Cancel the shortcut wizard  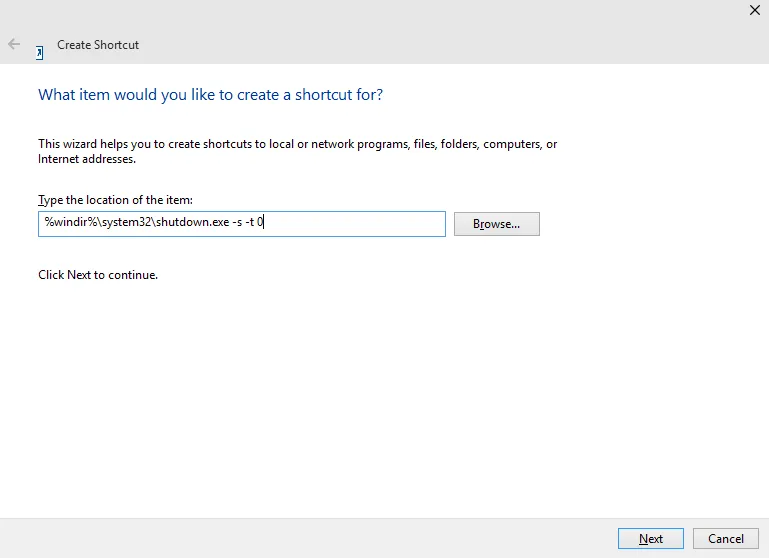click(725, 539)
